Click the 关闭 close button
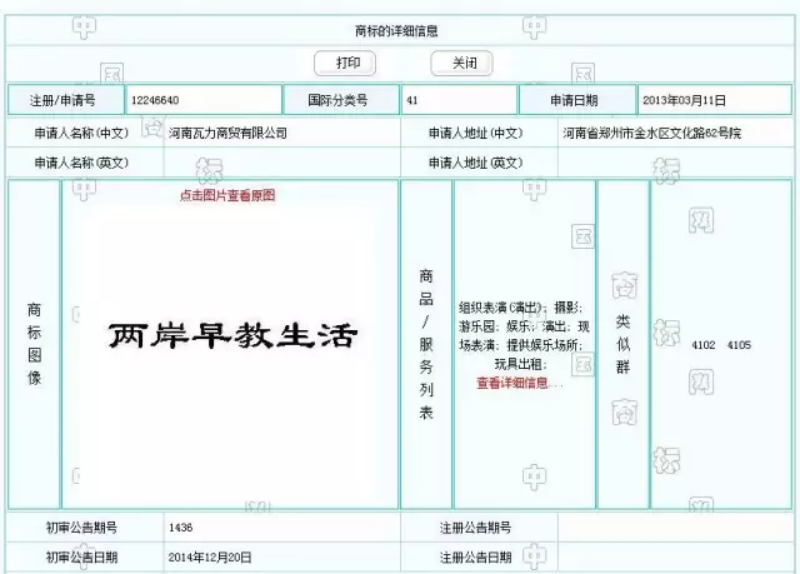 coord(462,63)
